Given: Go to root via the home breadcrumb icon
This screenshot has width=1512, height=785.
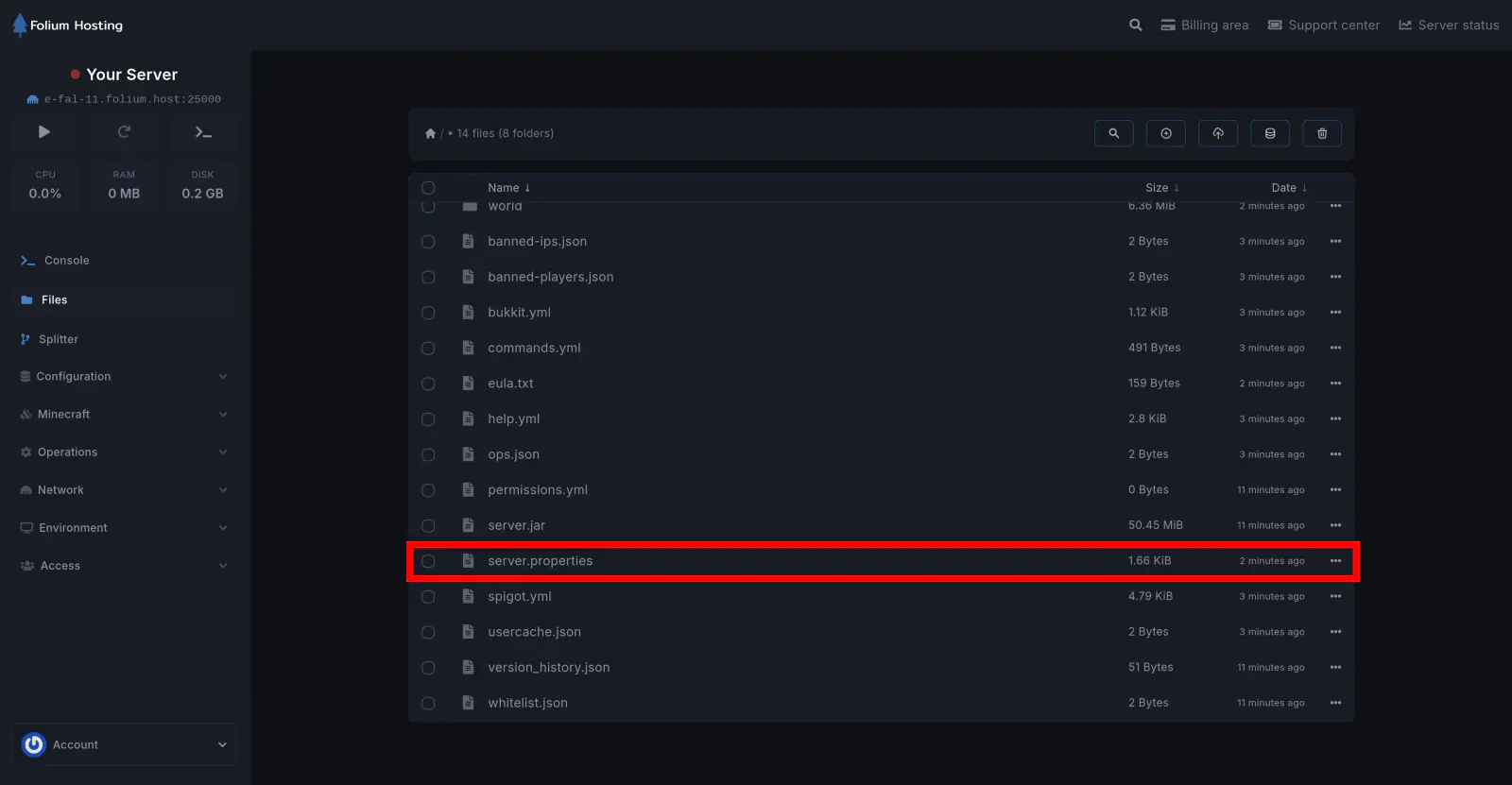Looking at the screenshot, I should [430, 134].
